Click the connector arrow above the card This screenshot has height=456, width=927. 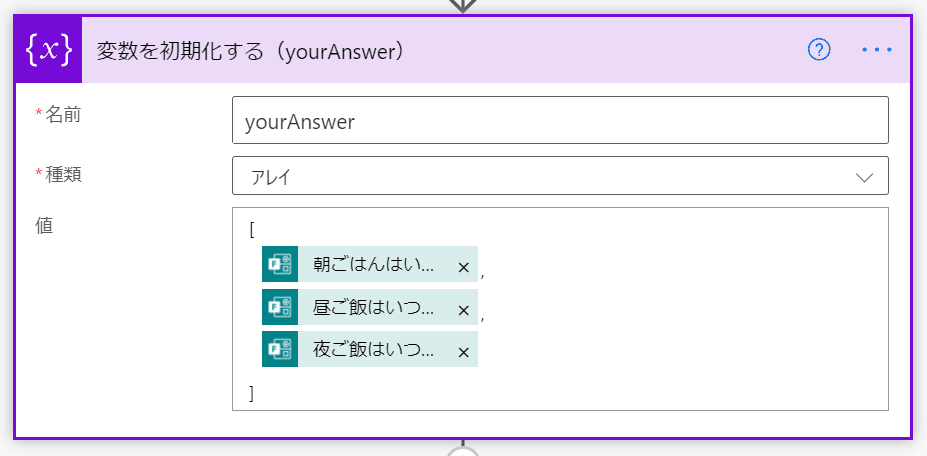pyautogui.click(x=462, y=5)
